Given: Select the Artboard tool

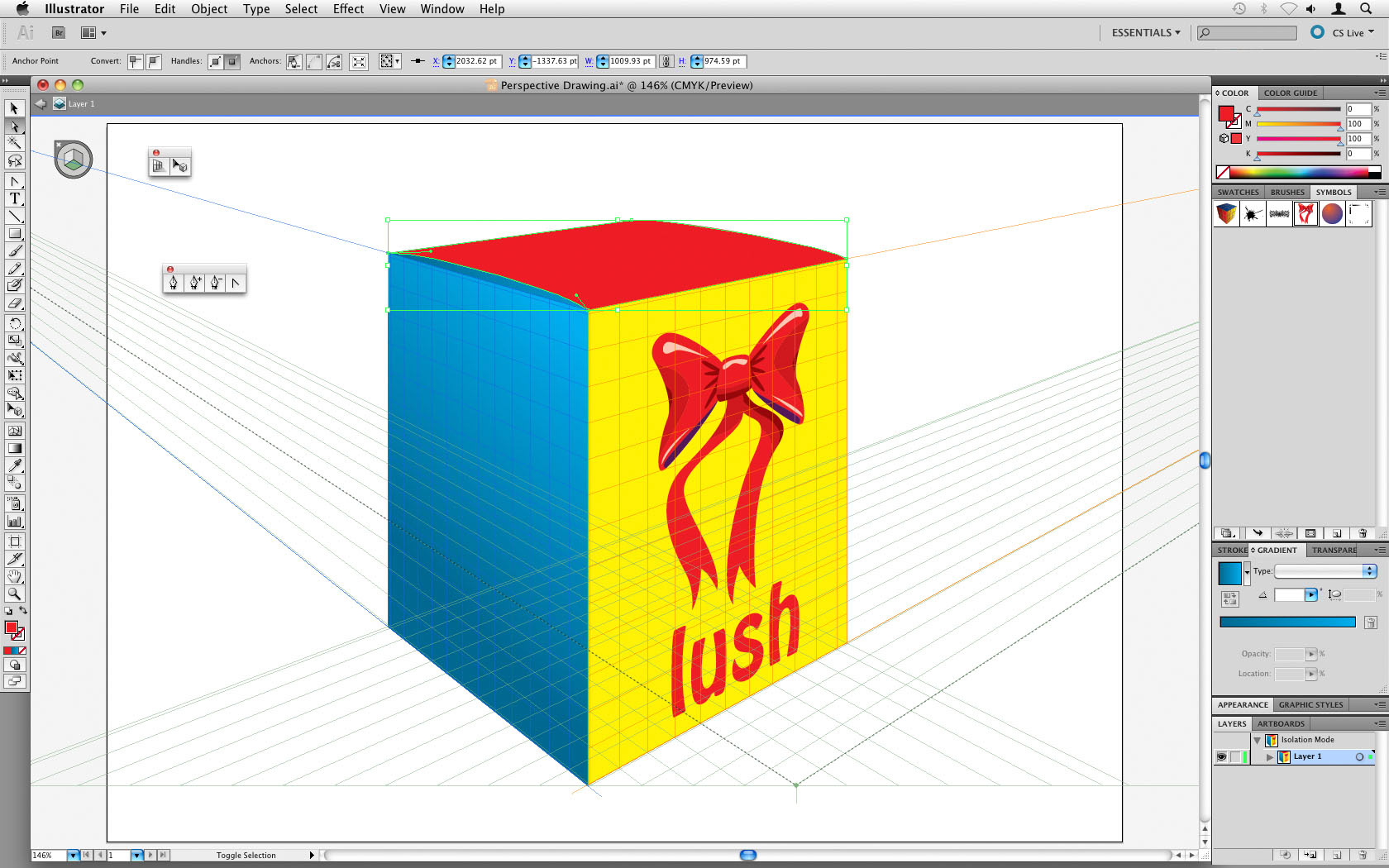Looking at the screenshot, I should click(14, 541).
